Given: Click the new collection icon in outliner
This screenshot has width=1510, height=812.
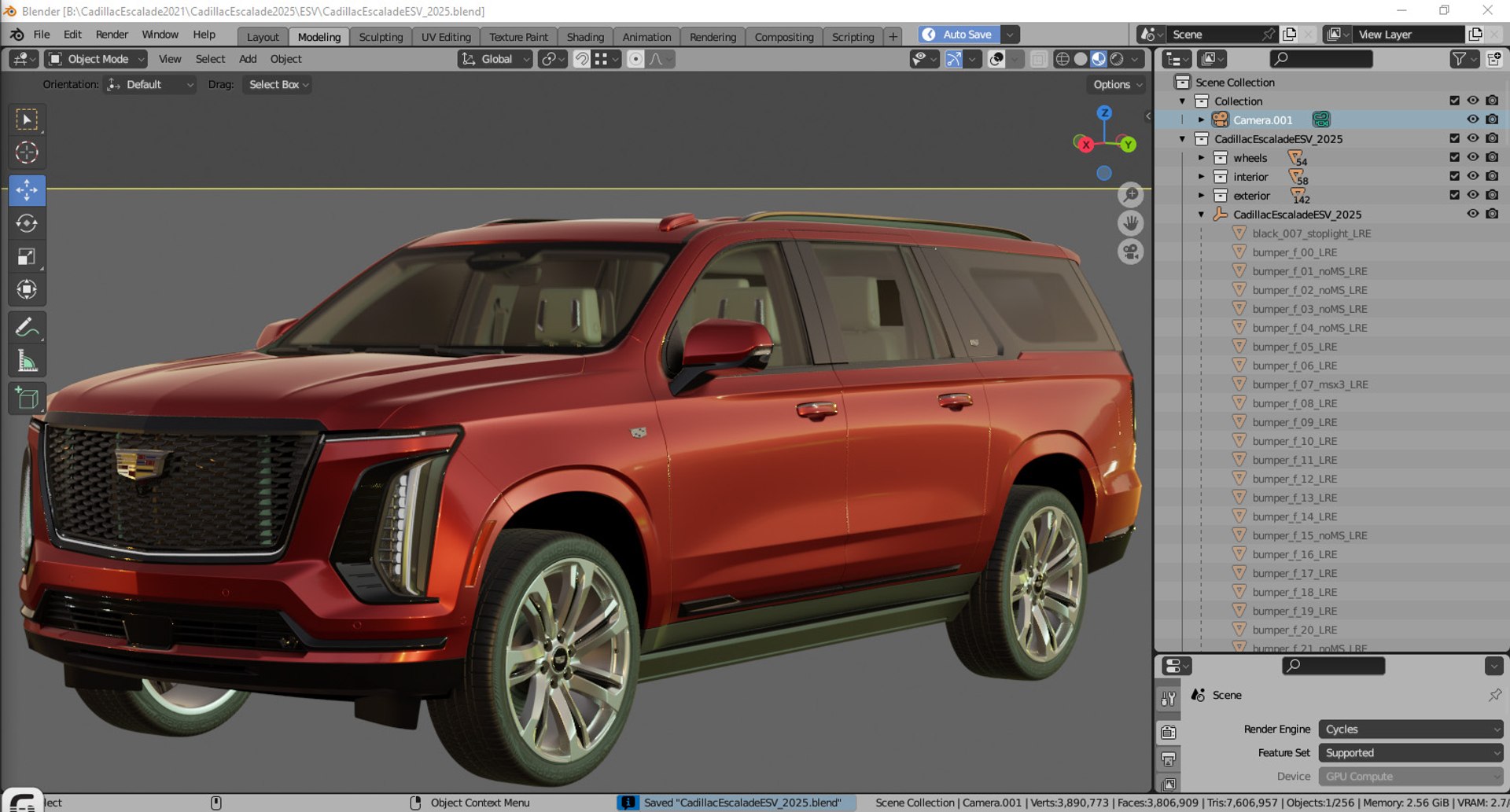Looking at the screenshot, I should click(1493, 59).
